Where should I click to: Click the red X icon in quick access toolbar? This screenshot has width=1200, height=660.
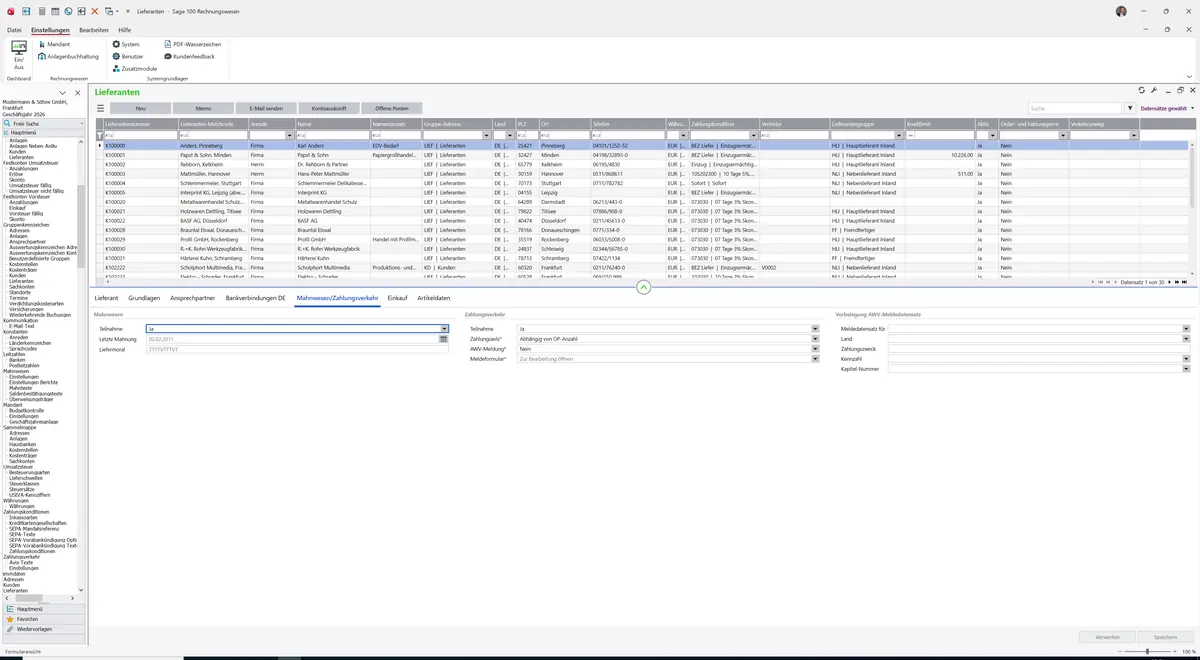tap(94, 10)
